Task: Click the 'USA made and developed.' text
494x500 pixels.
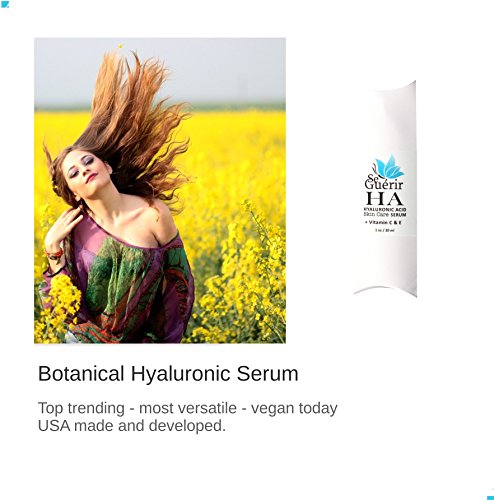Action: pyautogui.click(x=132, y=426)
